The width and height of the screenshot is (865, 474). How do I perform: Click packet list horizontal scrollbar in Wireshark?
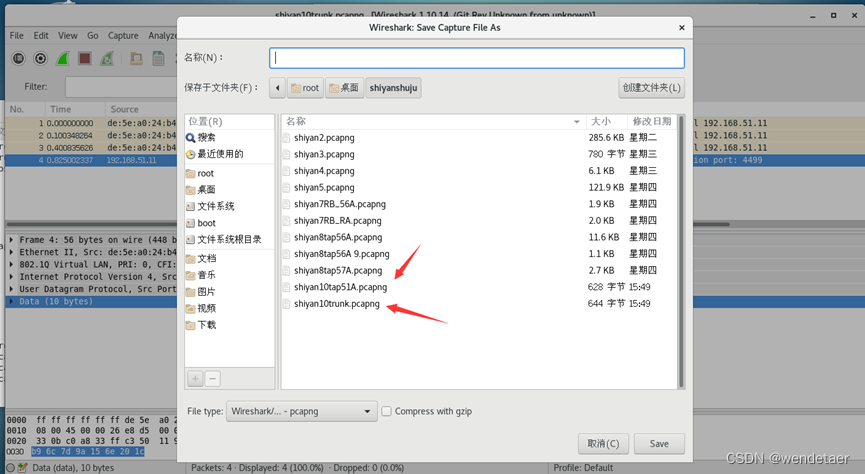click(x=369, y=225)
